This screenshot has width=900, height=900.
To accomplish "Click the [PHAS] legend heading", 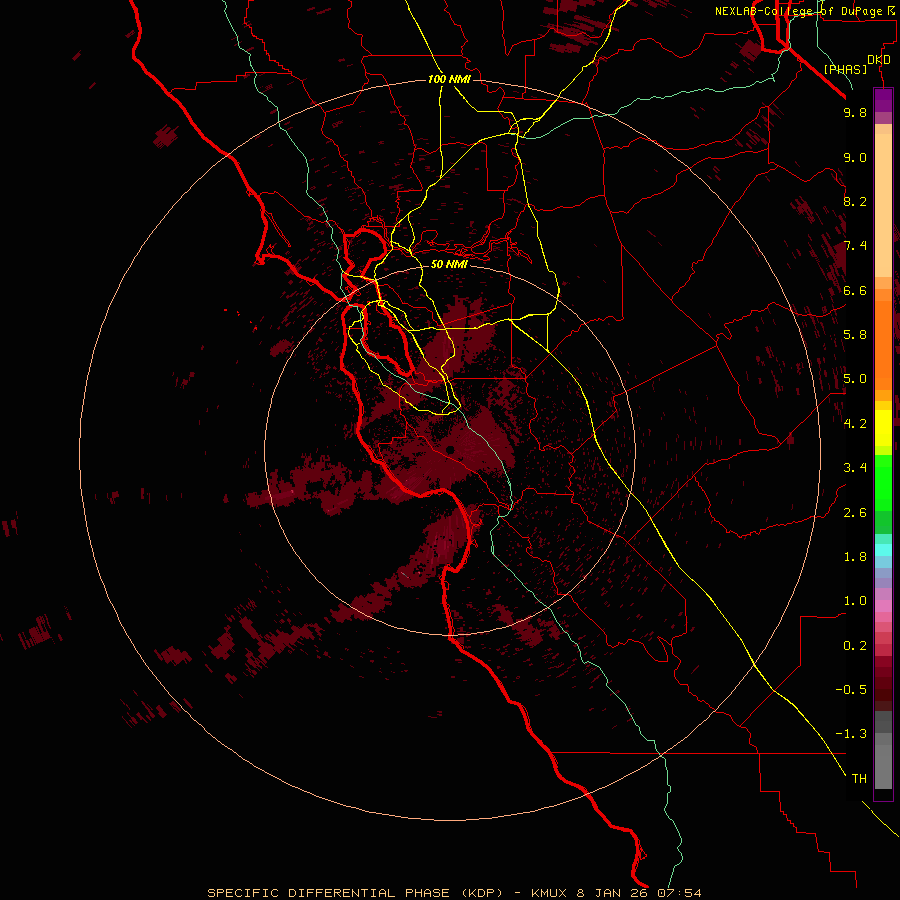I will 845,70.
